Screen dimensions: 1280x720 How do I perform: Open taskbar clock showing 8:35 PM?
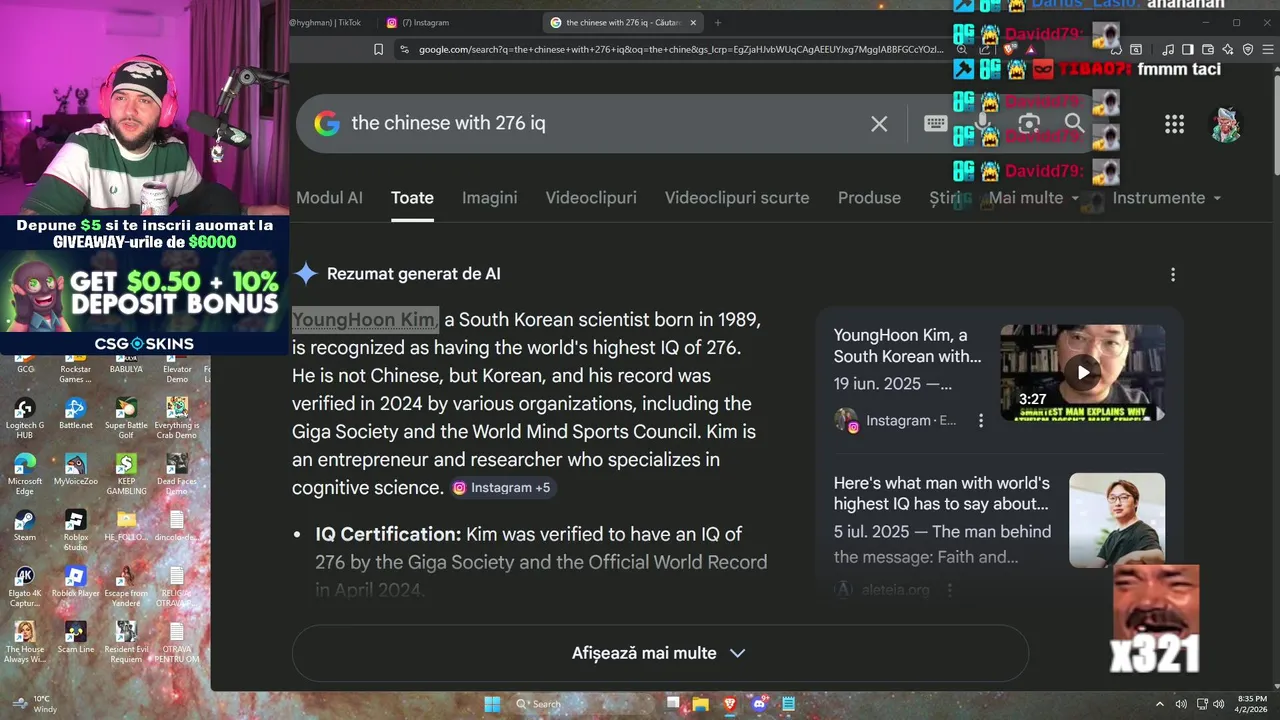(x=1252, y=704)
